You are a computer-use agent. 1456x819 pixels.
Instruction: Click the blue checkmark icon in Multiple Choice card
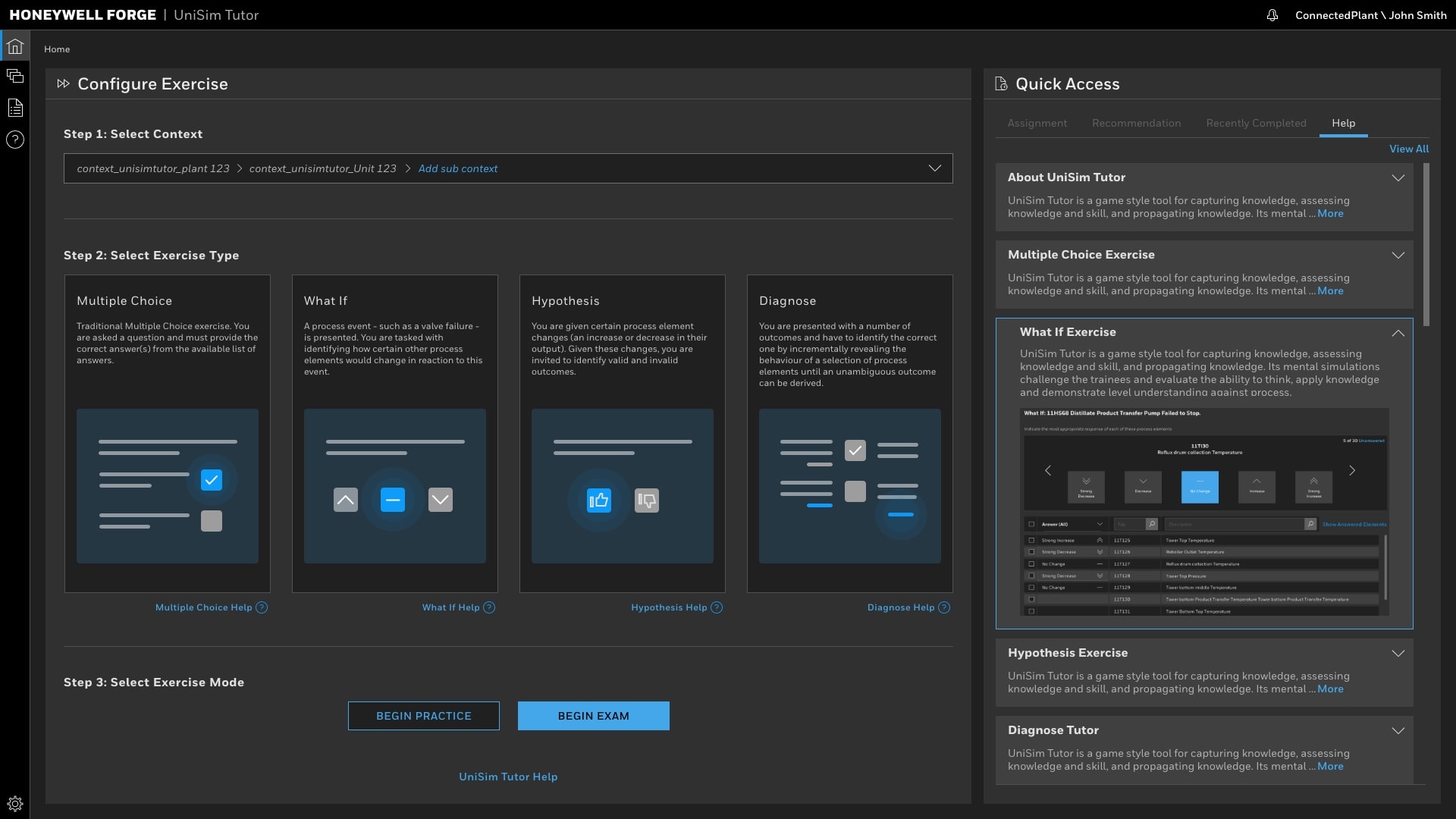pos(212,480)
